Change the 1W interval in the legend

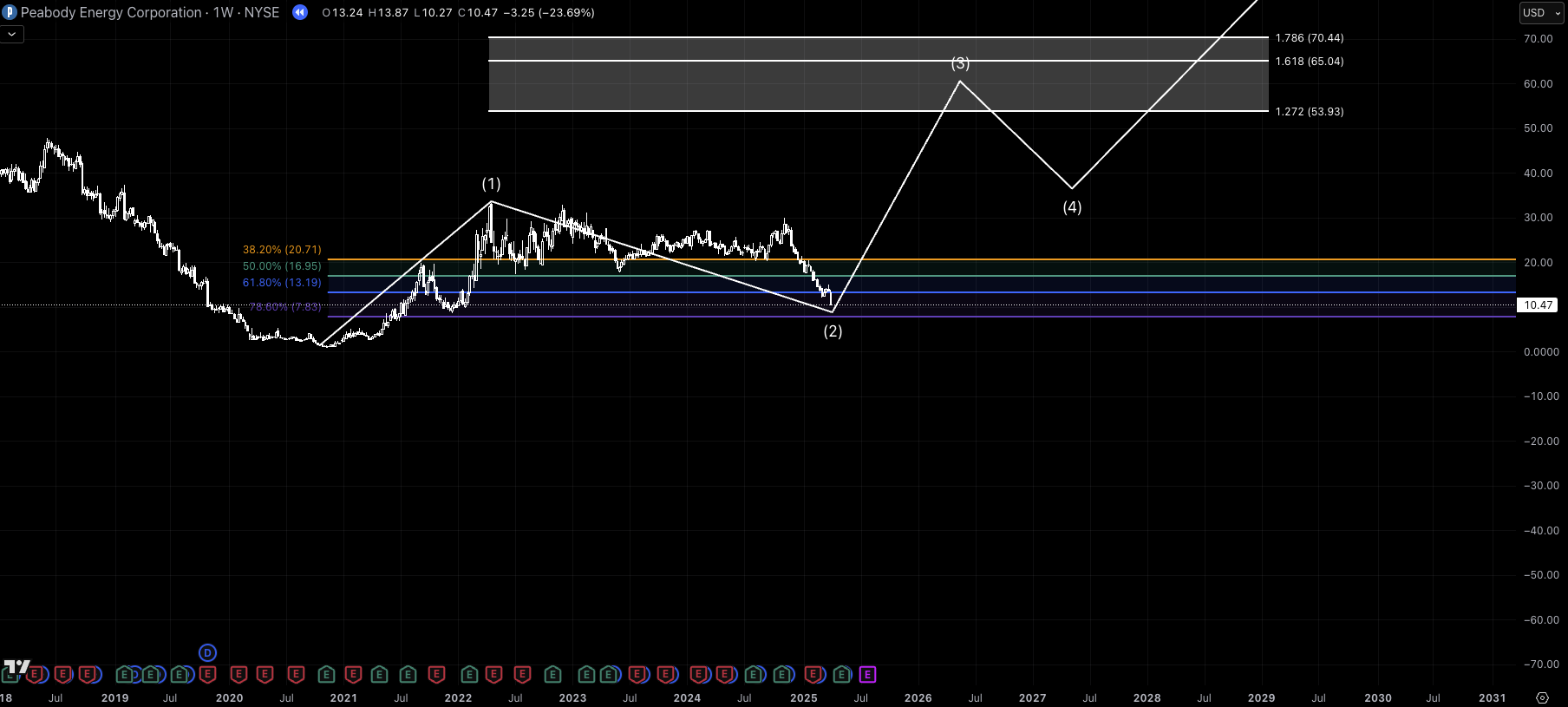click(x=223, y=12)
